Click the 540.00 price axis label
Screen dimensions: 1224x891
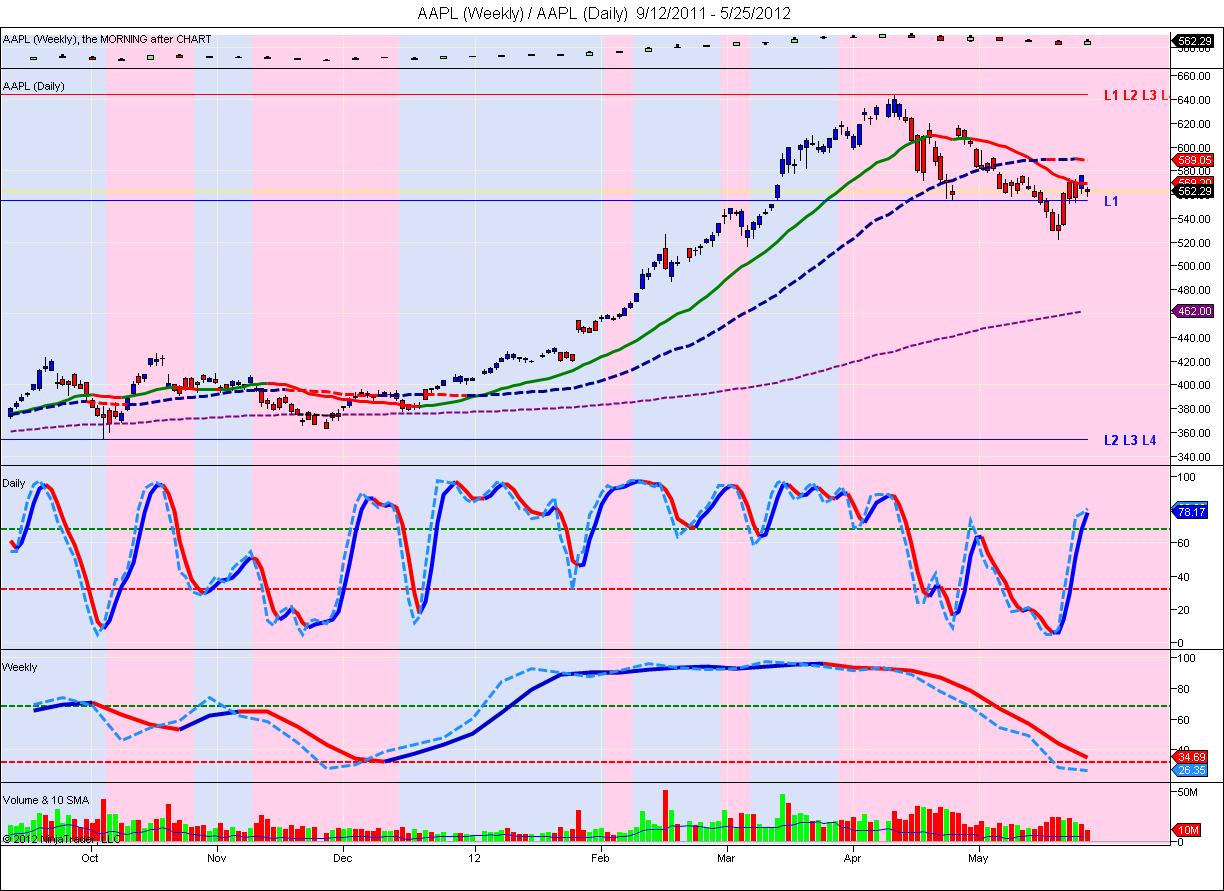coord(1193,219)
